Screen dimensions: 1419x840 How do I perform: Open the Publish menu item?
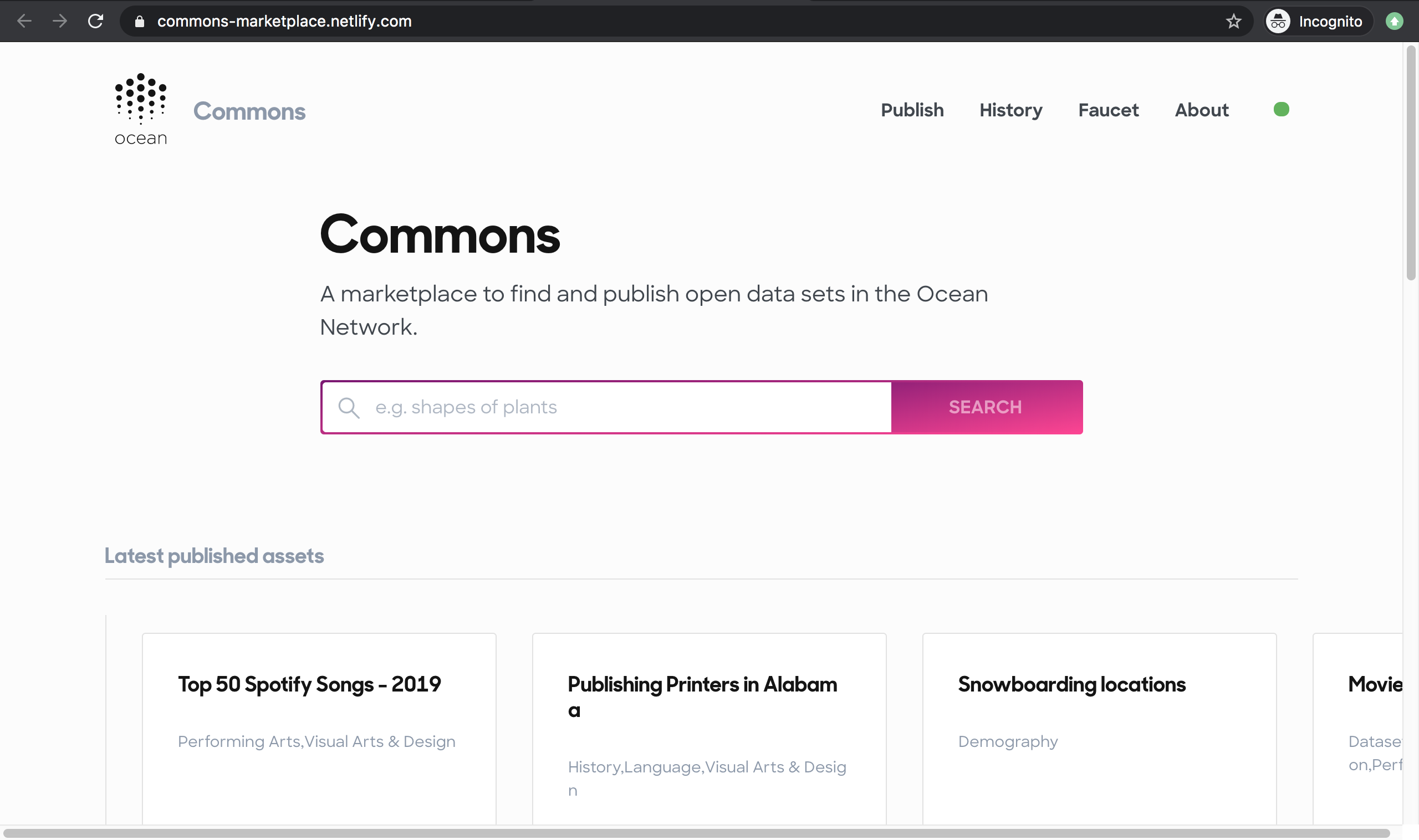click(x=912, y=110)
